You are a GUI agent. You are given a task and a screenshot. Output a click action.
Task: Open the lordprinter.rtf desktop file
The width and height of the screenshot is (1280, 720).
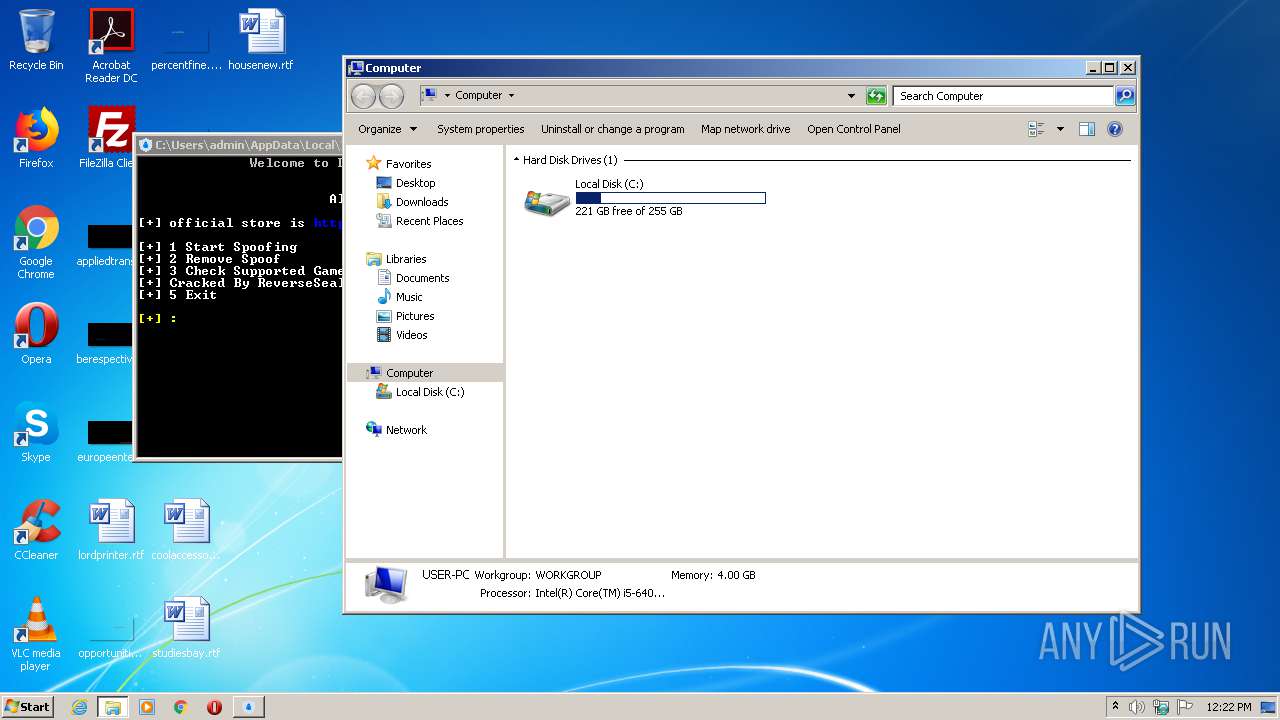(111, 530)
